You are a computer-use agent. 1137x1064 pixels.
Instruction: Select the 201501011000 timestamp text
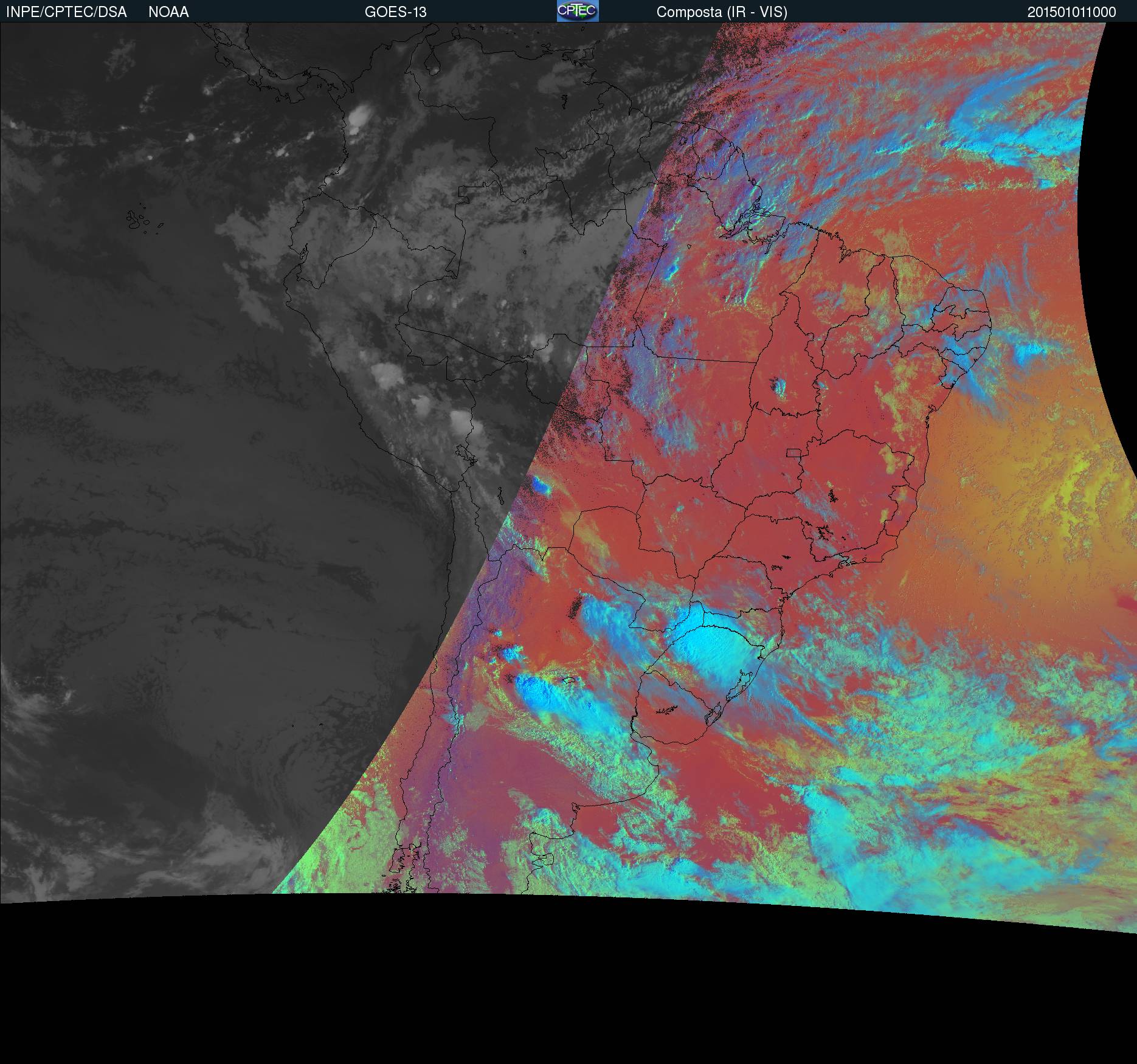click(1071, 12)
